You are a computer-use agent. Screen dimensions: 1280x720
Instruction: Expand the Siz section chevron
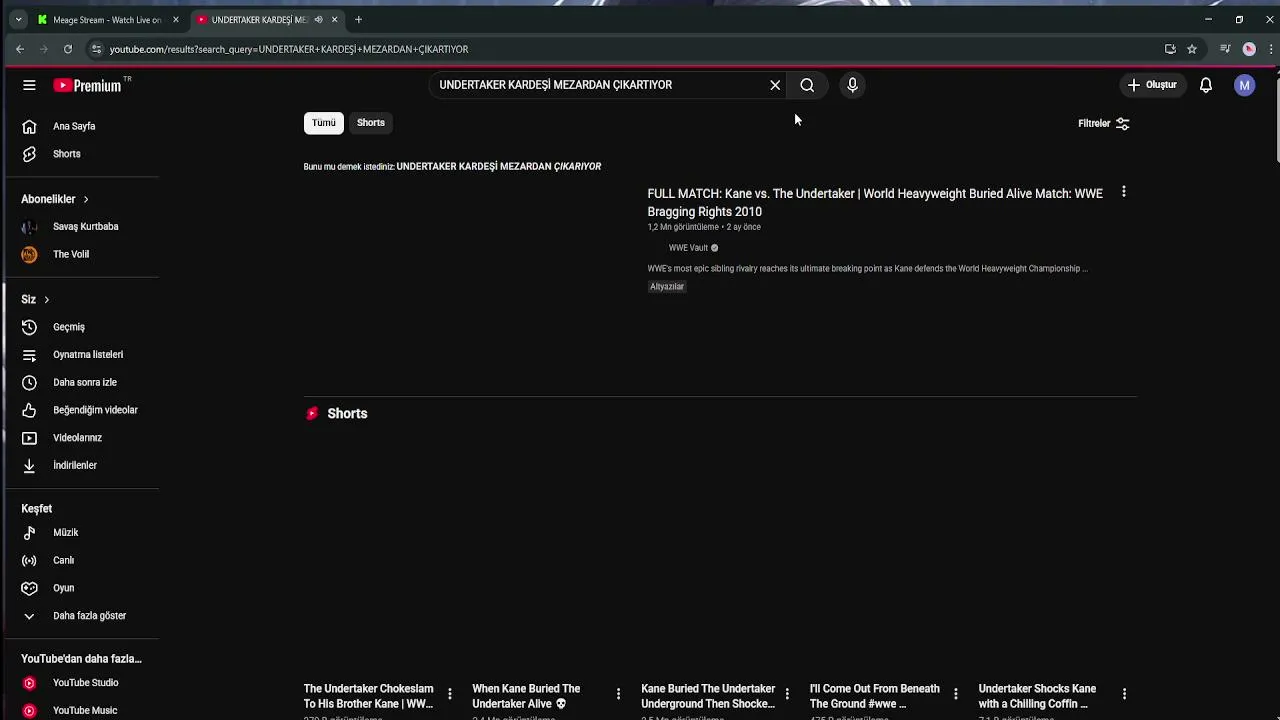46,299
